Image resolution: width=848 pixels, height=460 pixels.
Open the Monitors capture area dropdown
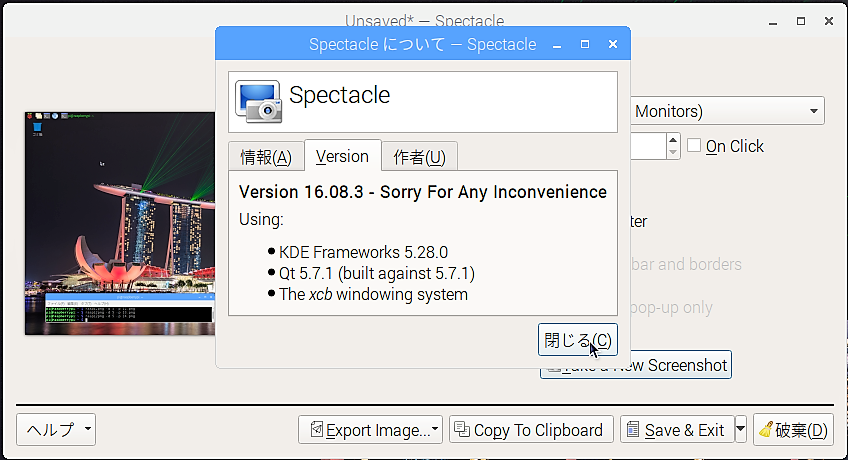click(727, 111)
